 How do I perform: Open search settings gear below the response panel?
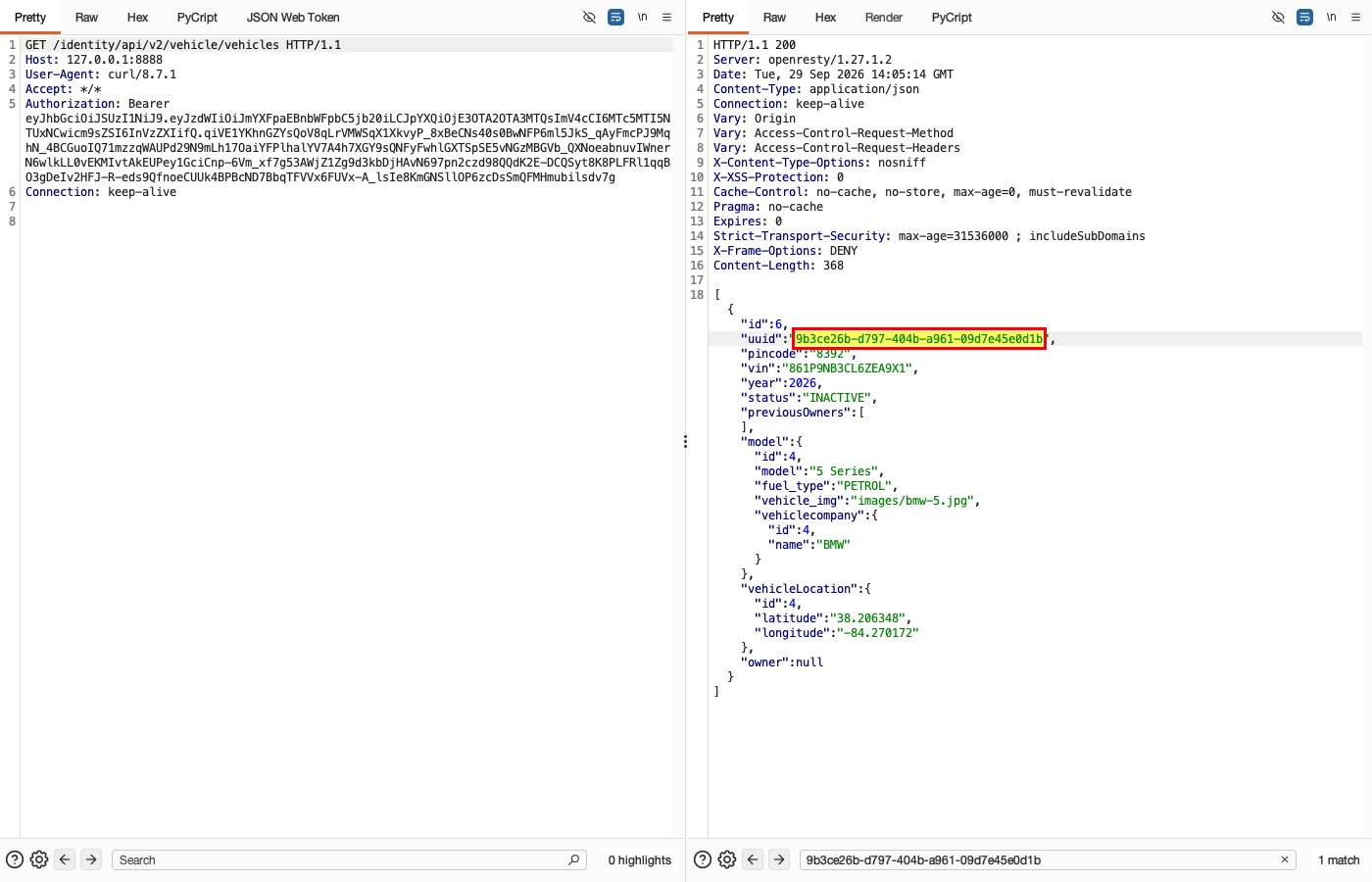coord(727,859)
